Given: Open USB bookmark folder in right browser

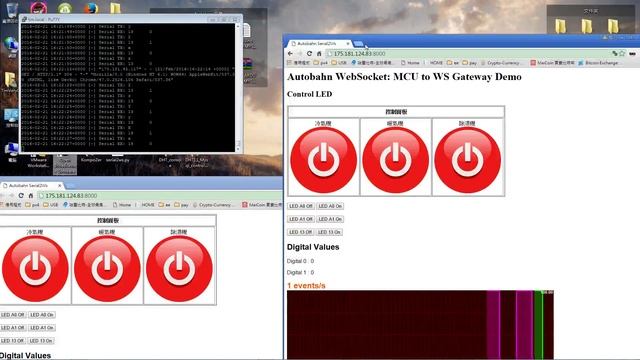Looking at the screenshot, I should pos(339,63).
